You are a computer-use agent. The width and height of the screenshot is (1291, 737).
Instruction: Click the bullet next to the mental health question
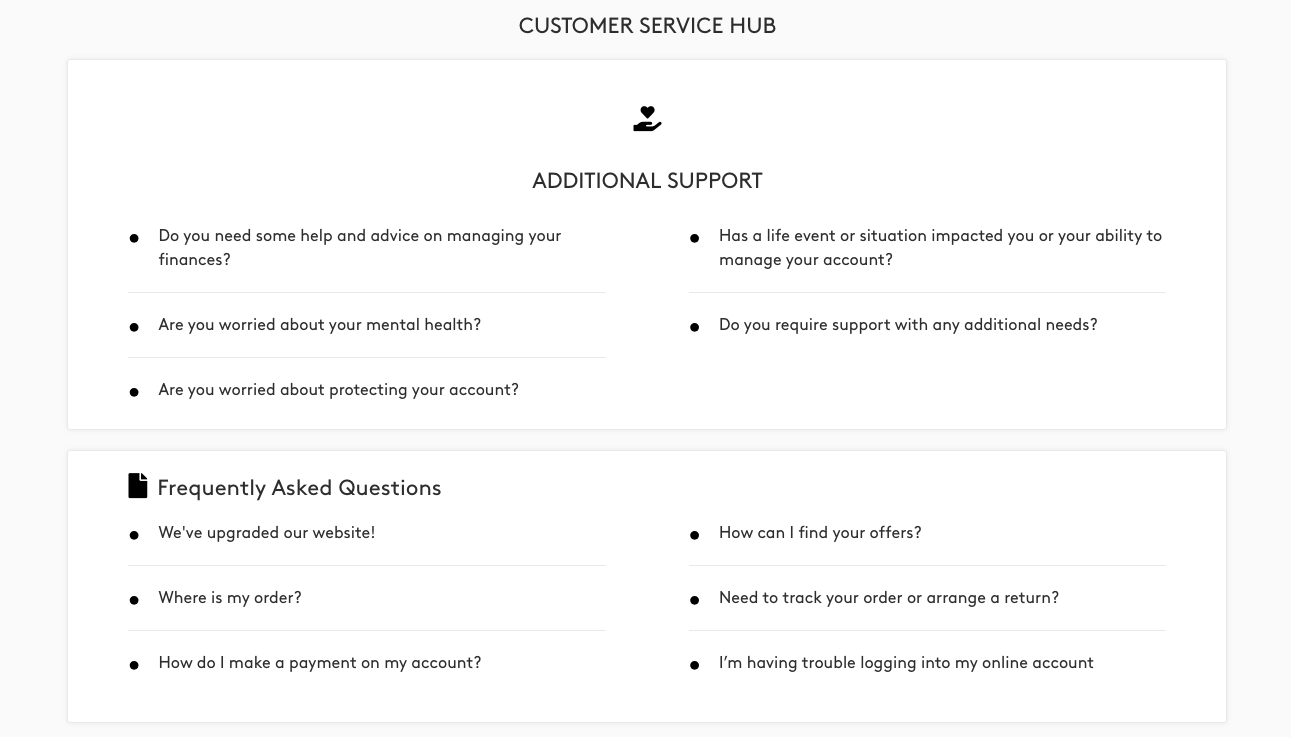(134, 327)
